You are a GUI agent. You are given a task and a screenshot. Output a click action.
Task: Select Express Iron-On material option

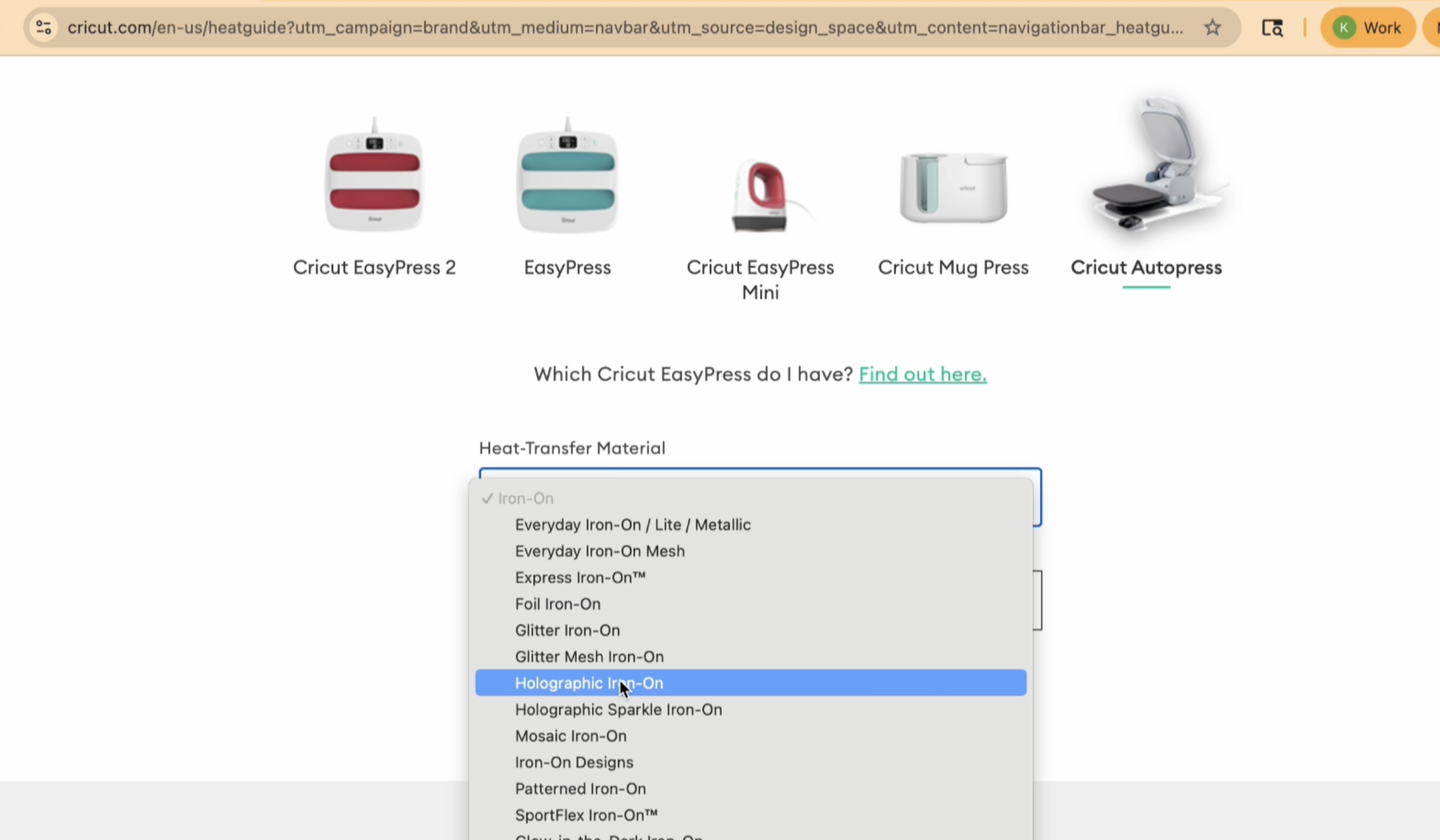tap(580, 578)
